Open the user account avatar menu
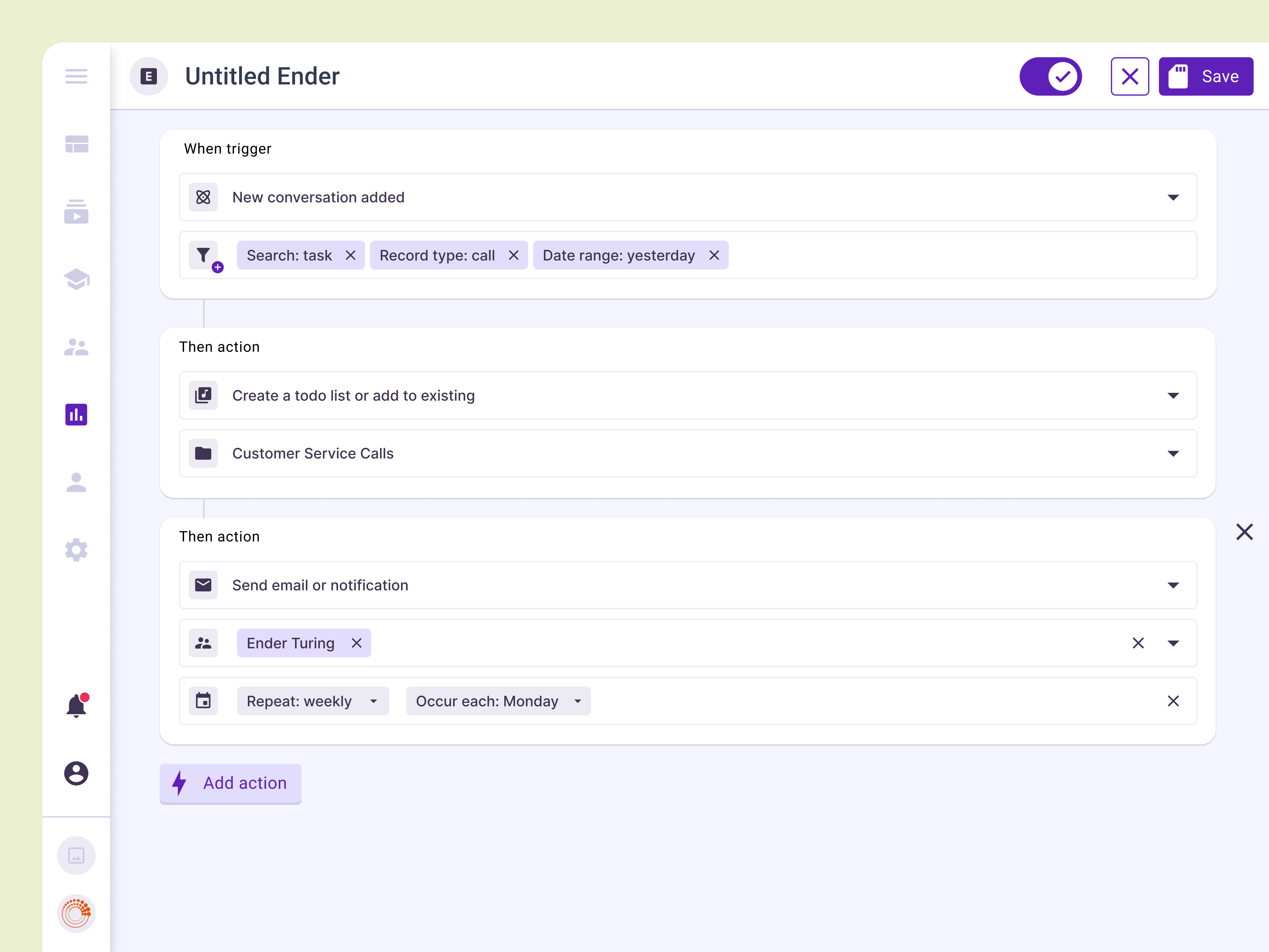The image size is (1269, 952). (76, 774)
